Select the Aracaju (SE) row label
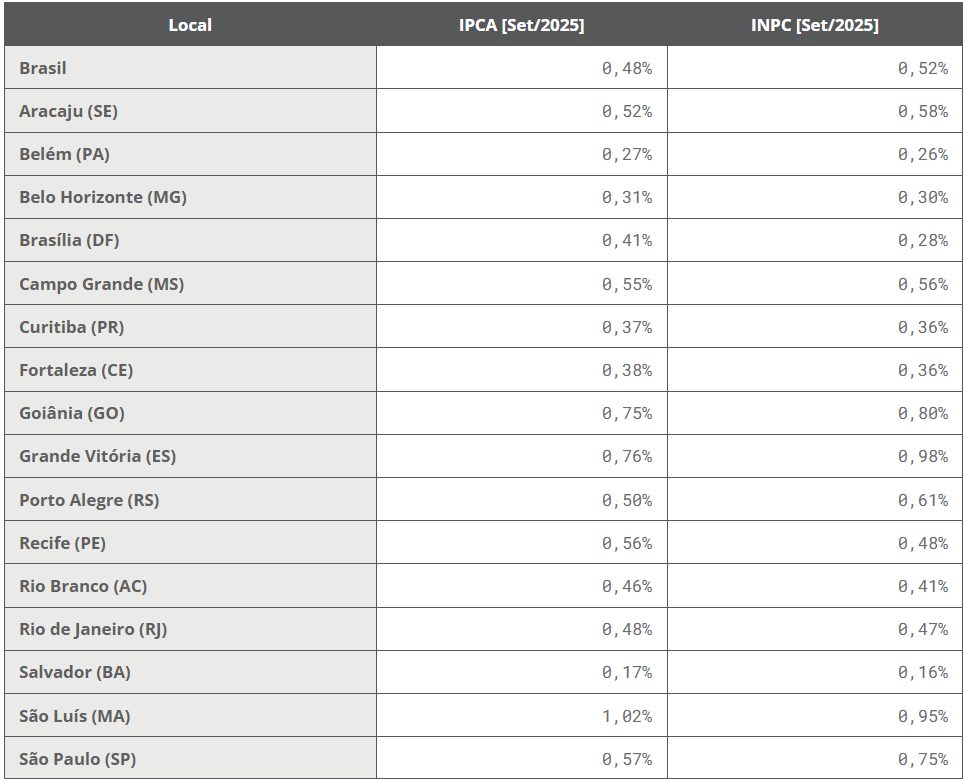Screen dimensions: 964x781 point(68,111)
